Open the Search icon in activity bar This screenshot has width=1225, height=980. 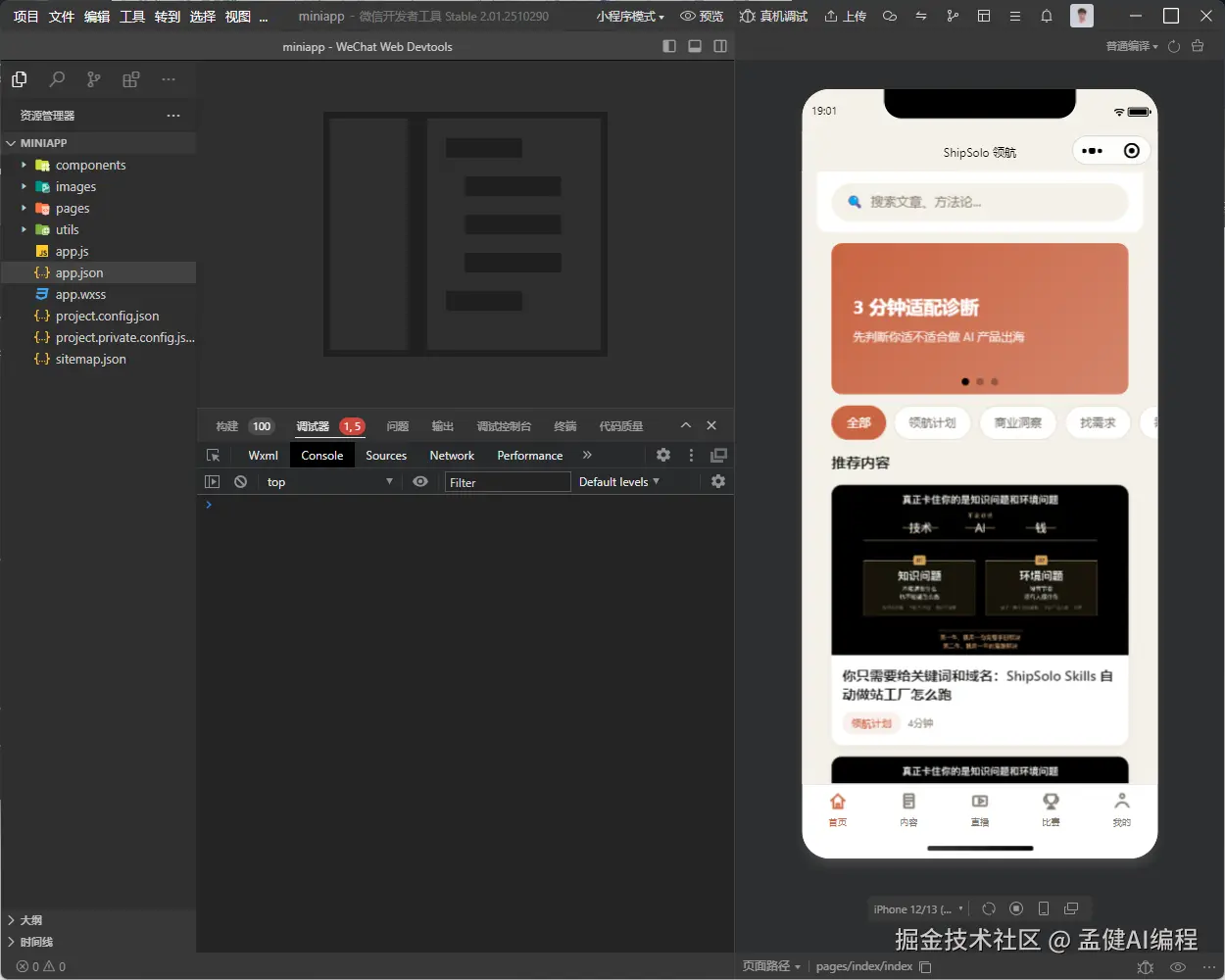point(57,79)
